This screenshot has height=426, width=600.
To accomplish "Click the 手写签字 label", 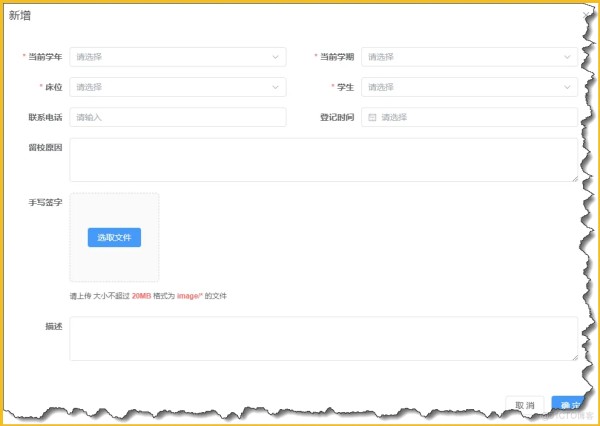I will pyautogui.click(x=45, y=202).
